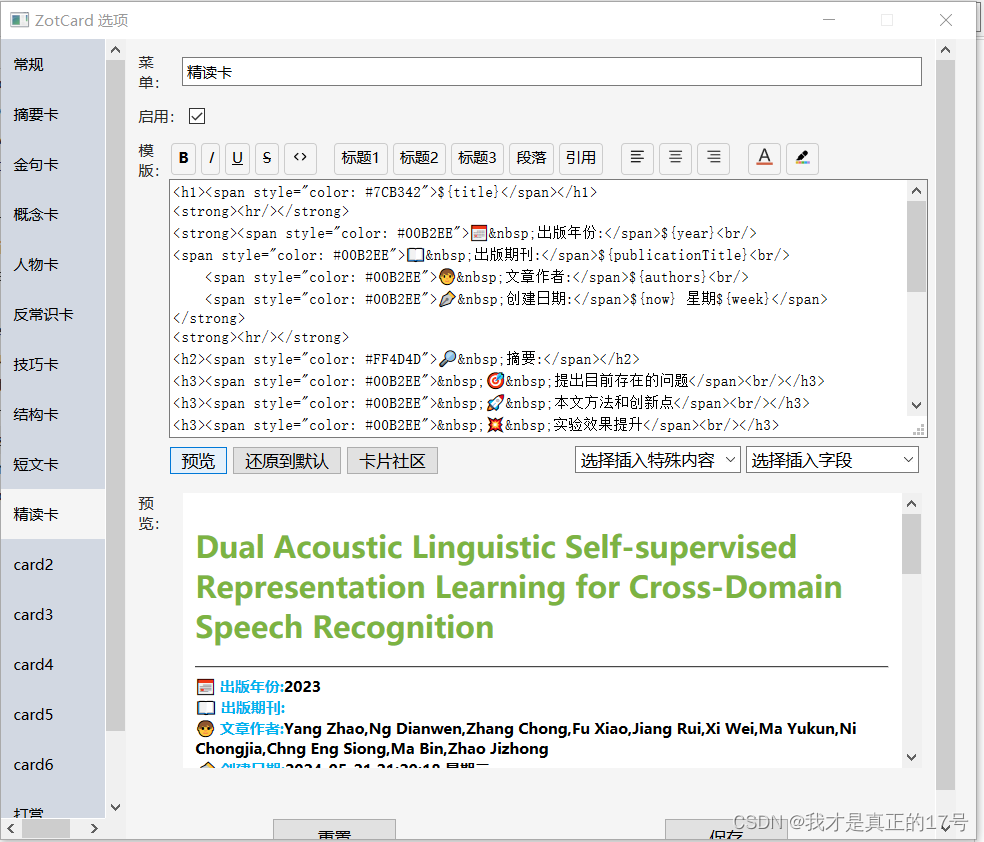Open the highlight color tool
Image resolution: width=984 pixels, height=842 pixels.
click(802, 158)
